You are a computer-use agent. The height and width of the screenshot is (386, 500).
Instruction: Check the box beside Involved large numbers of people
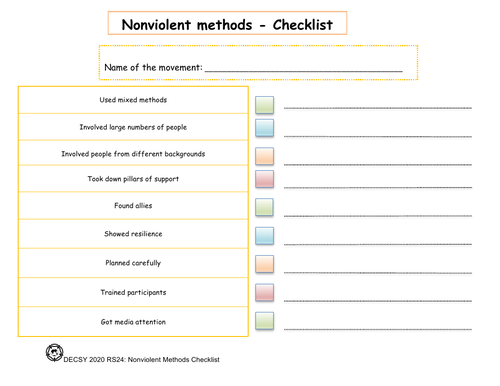(265, 128)
